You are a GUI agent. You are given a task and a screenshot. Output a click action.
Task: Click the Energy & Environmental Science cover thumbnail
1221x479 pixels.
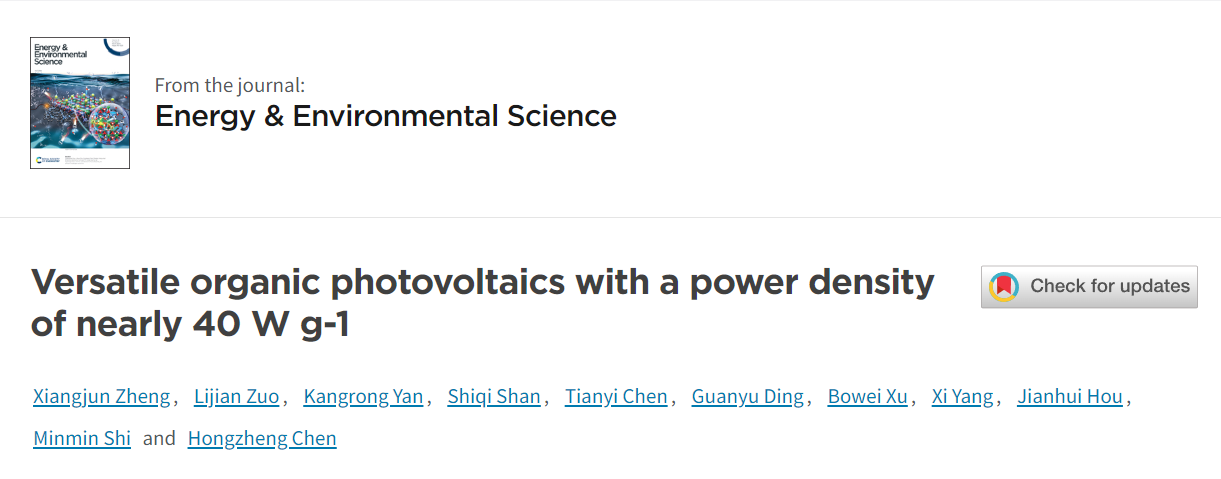pos(80,103)
